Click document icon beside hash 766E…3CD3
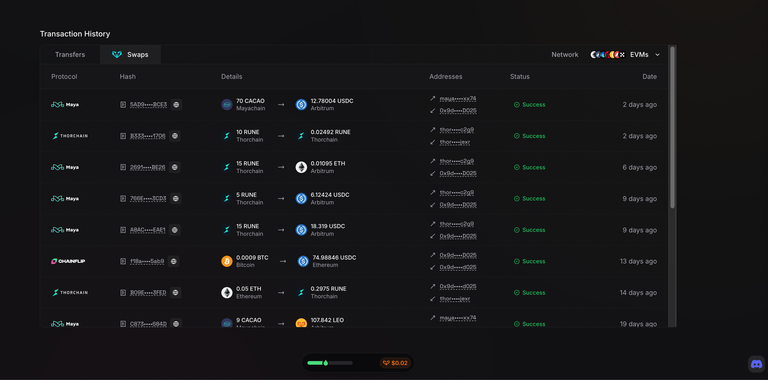 [x=123, y=198]
